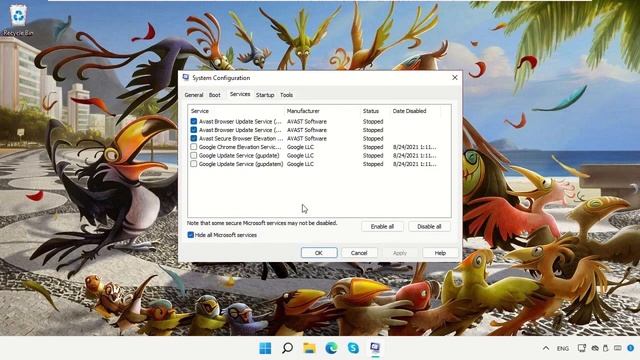
Task: Select the Services tab
Action: click(x=240, y=94)
